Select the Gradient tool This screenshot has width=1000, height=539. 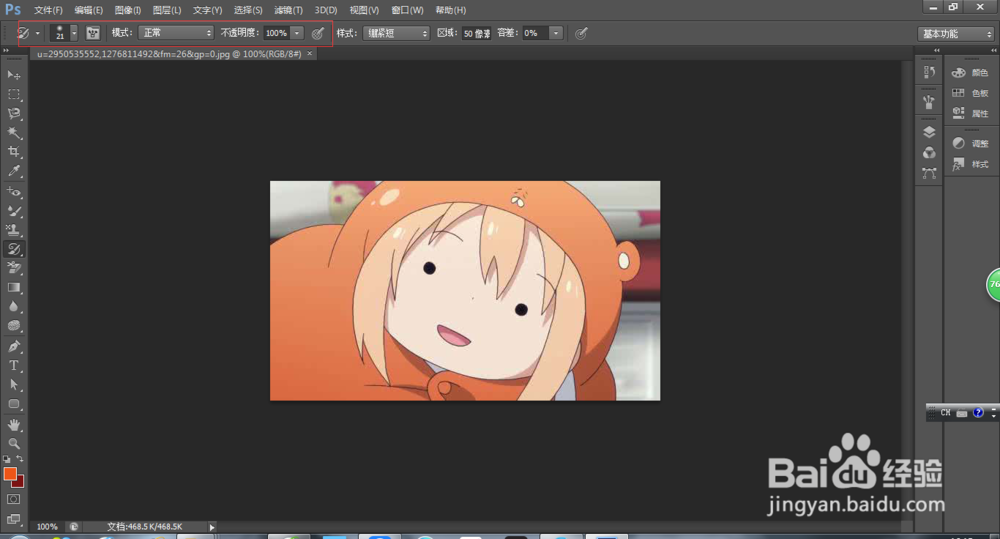point(13,288)
